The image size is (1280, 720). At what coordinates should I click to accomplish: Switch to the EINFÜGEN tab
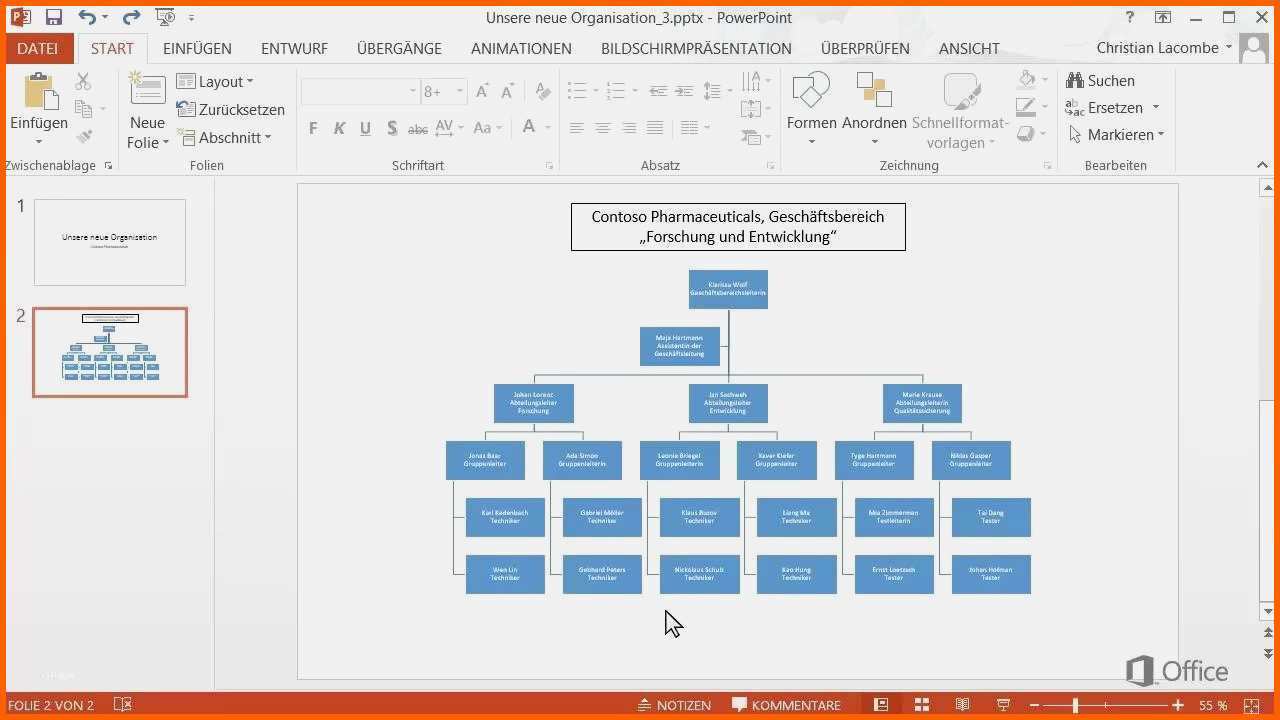click(x=197, y=48)
